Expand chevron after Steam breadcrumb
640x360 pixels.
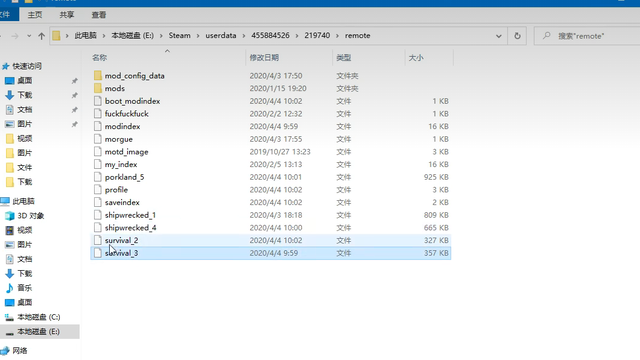198,36
